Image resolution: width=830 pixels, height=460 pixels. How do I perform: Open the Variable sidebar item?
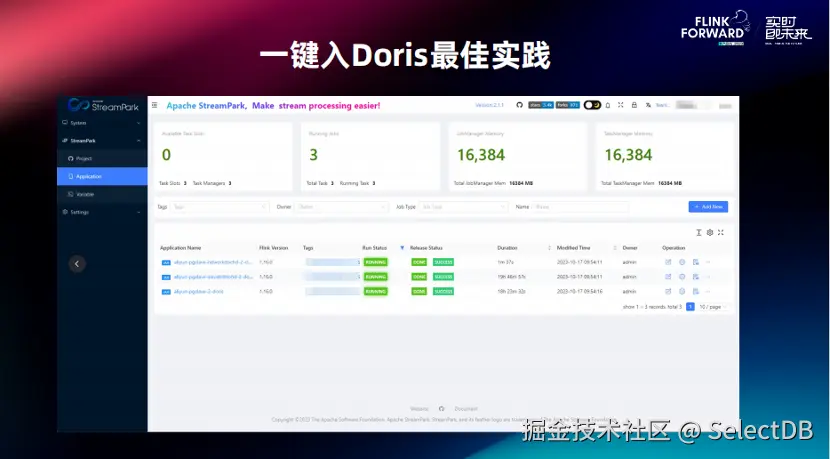pos(102,194)
